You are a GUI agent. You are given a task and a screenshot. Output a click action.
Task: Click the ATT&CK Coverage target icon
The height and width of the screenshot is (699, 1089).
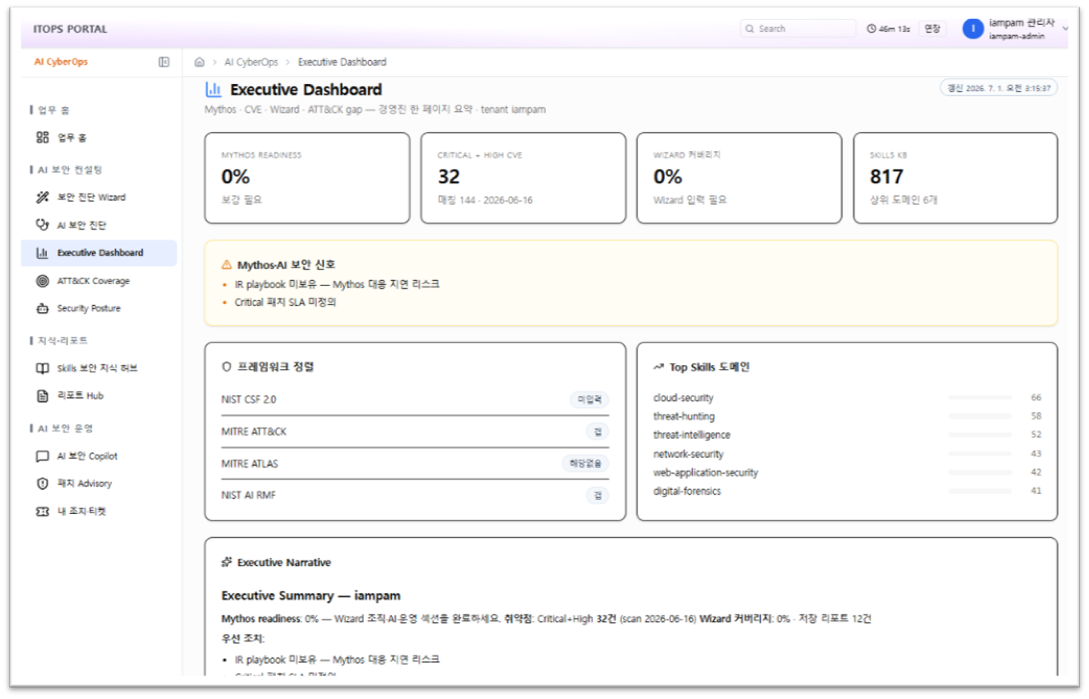pos(42,281)
